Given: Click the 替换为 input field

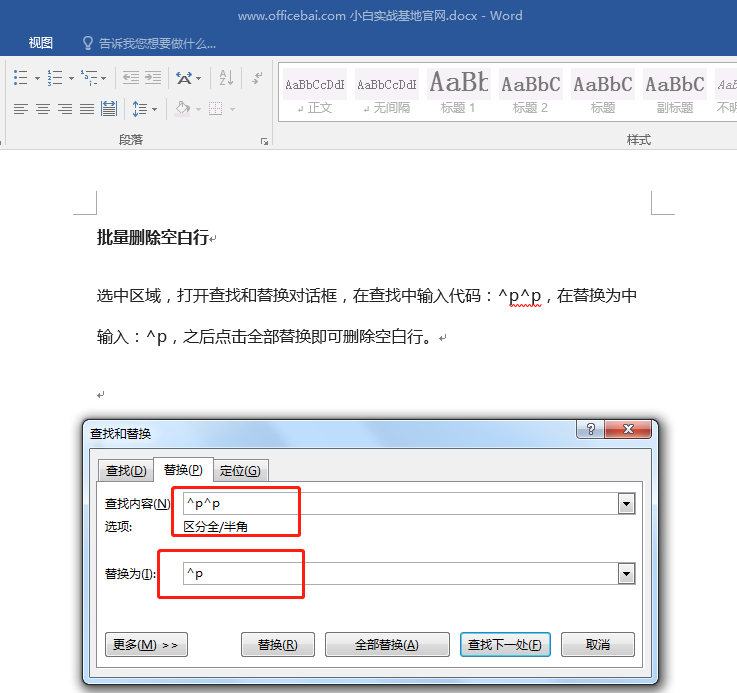Looking at the screenshot, I should (400, 574).
